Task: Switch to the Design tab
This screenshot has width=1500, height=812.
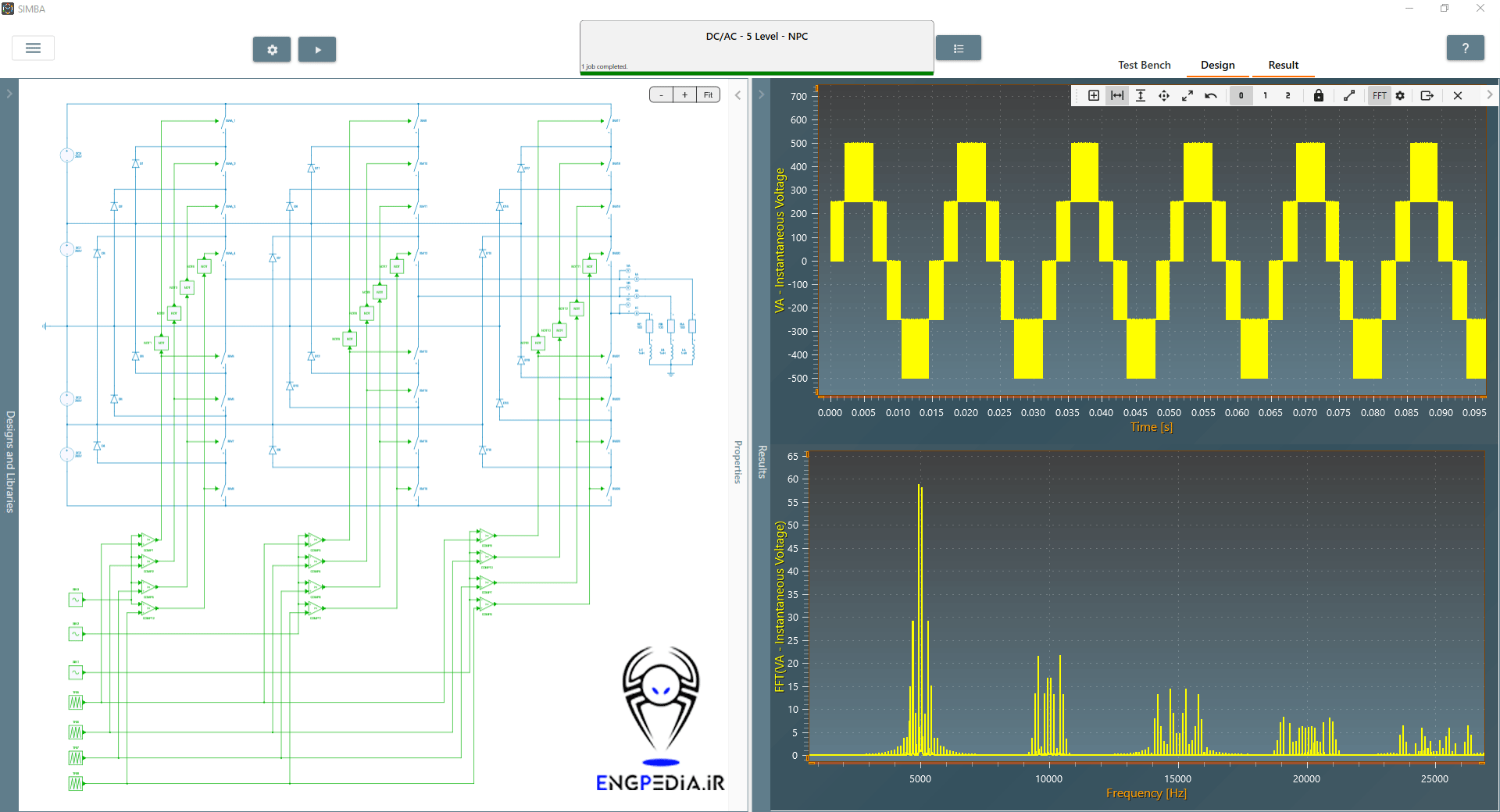Action: [1217, 65]
